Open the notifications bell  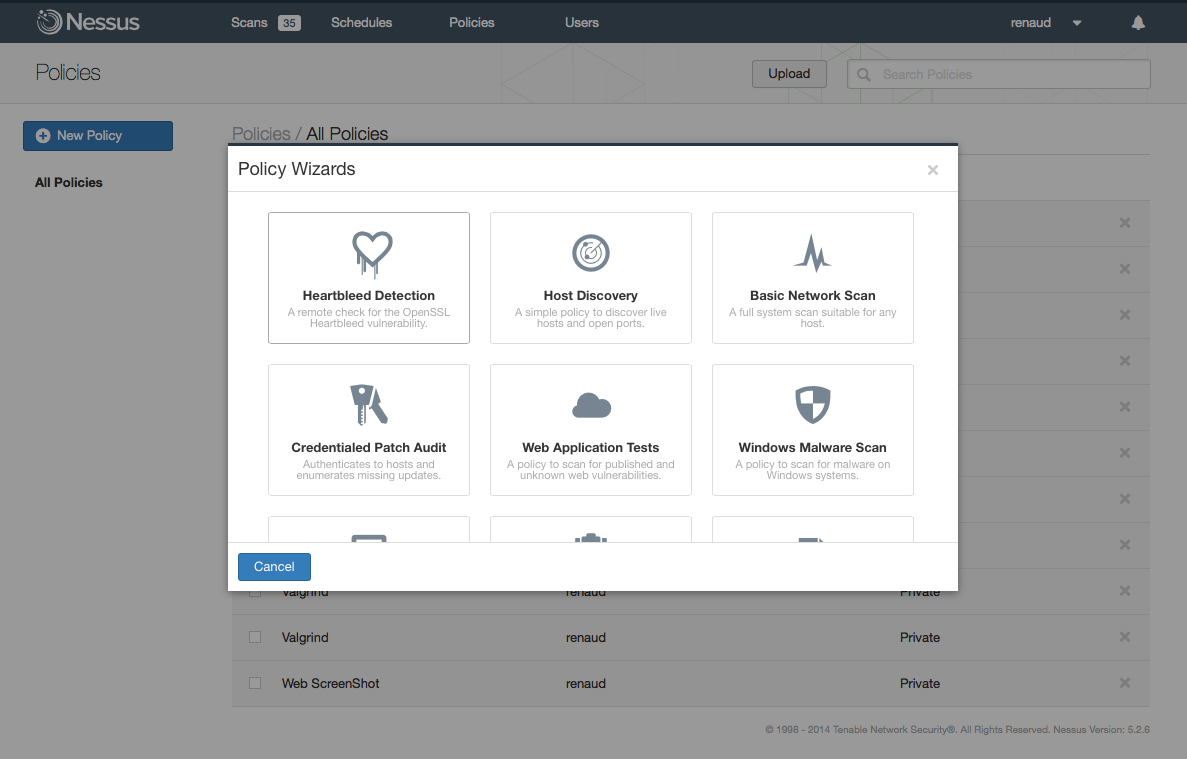[x=1138, y=23]
